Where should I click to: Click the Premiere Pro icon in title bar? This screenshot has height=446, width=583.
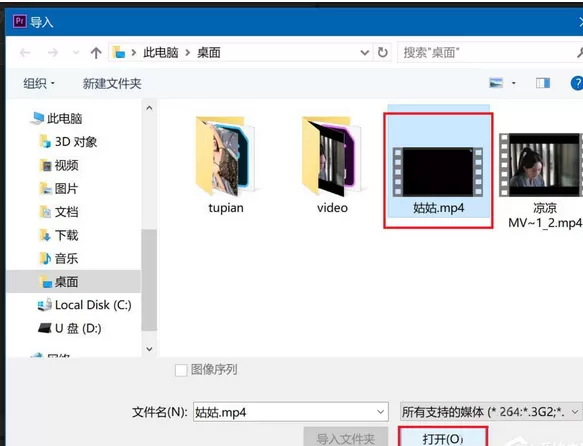click(x=19, y=22)
